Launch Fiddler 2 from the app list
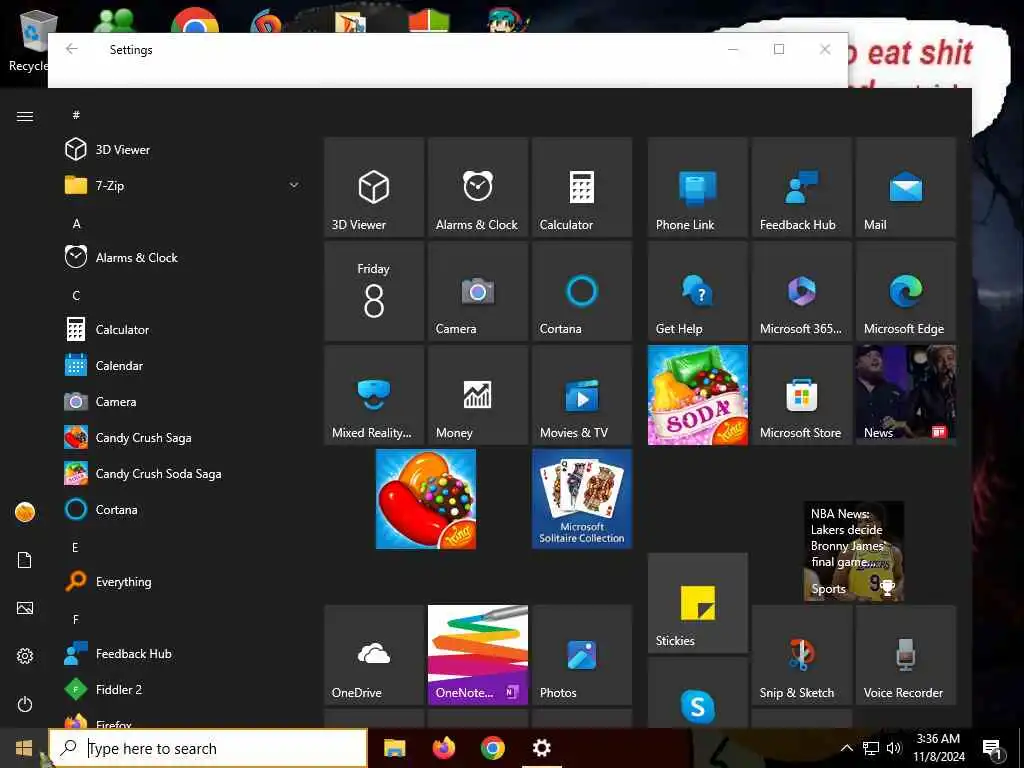This screenshot has height=768, width=1024. coord(183,689)
